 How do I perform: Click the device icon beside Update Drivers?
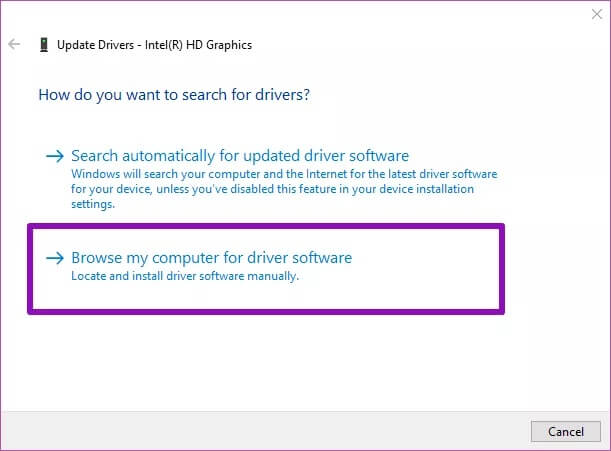(44, 45)
